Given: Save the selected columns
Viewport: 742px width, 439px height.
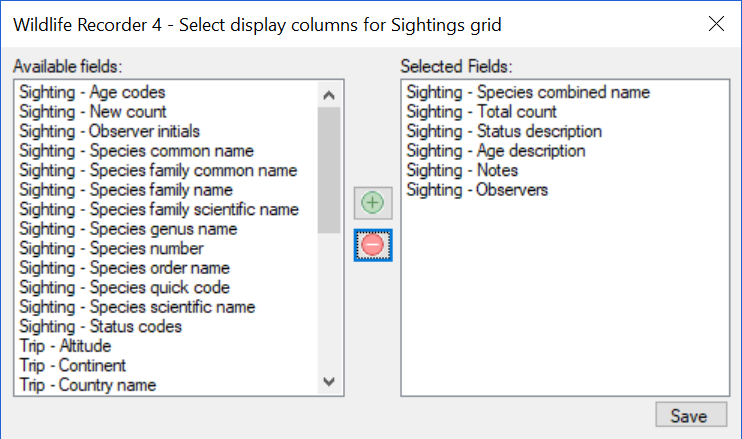Looking at the screenshot, I should click(691, 415).
